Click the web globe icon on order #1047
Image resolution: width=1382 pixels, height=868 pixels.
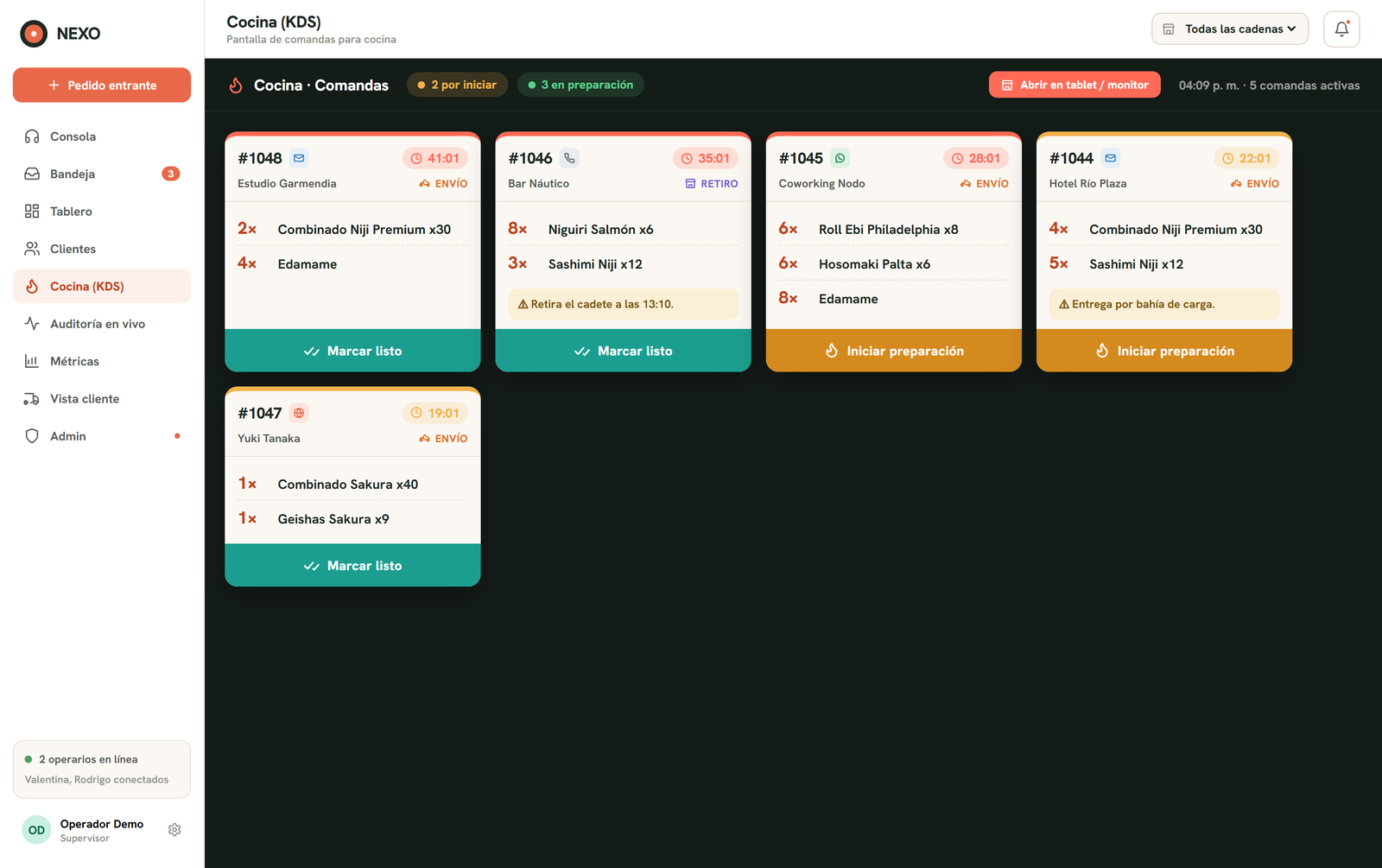[299, 413]
